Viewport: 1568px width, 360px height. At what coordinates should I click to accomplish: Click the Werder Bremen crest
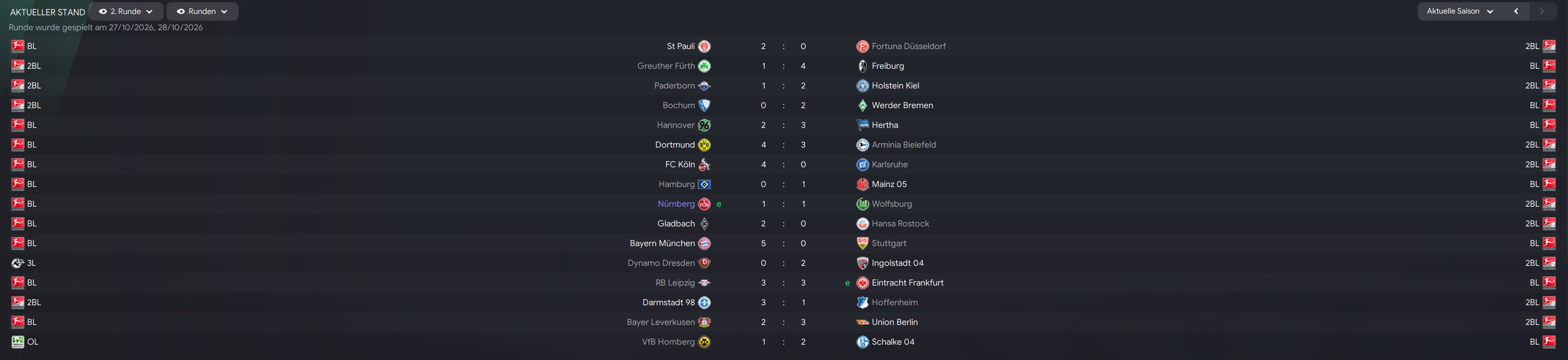pyautogui.click(x=862, y=106)
